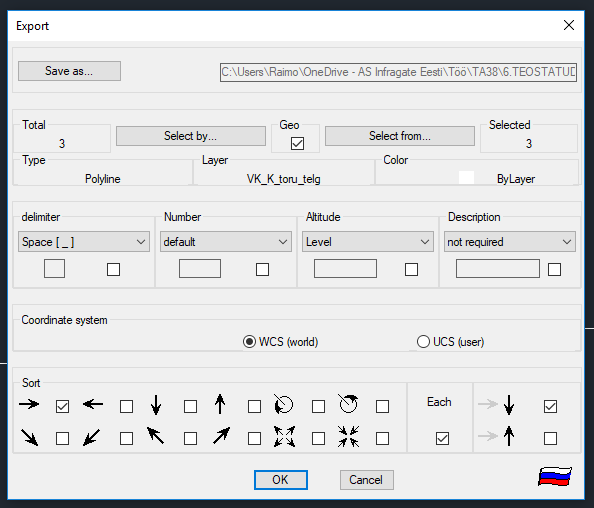The height and width of the screenshot is (508, 594).
Task: Open the delimiter dropdown showing Space
Action: tap(84, 242)
